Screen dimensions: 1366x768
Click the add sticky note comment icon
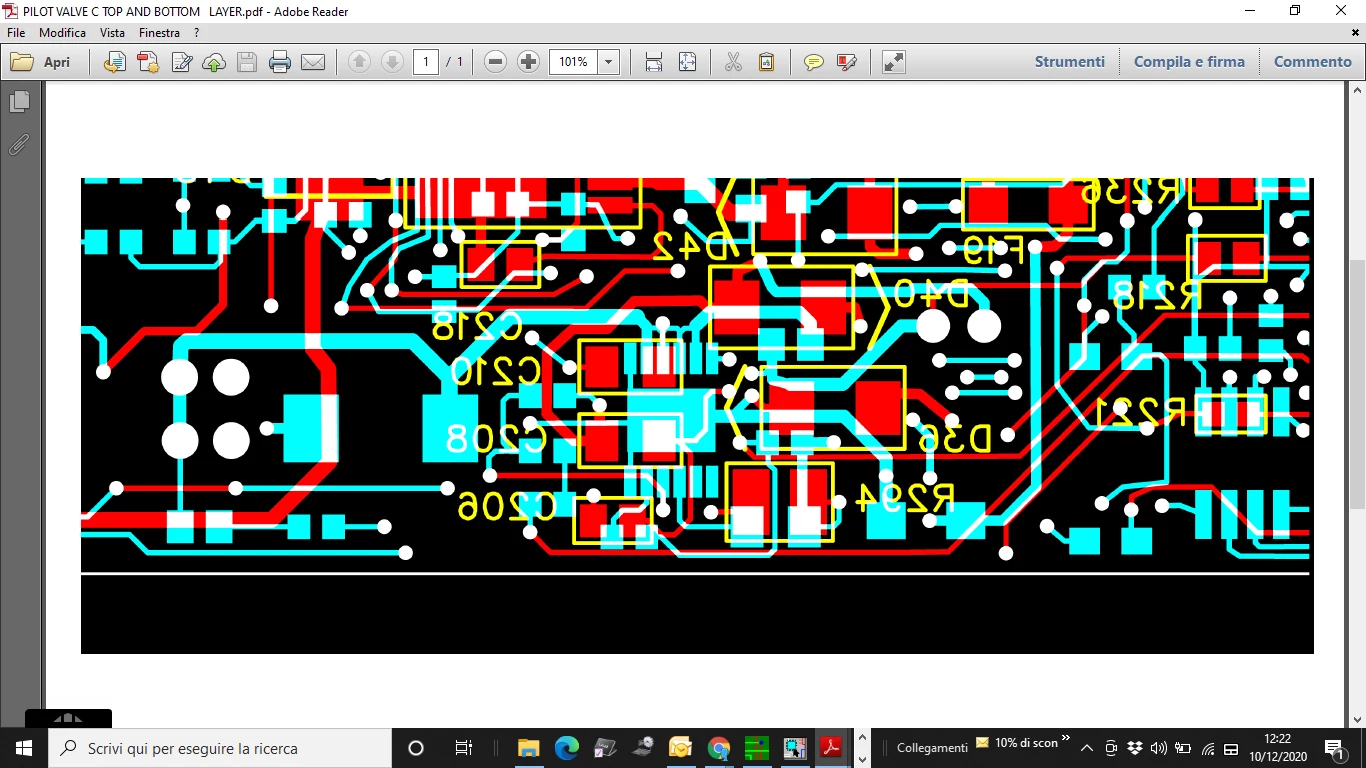814,62
